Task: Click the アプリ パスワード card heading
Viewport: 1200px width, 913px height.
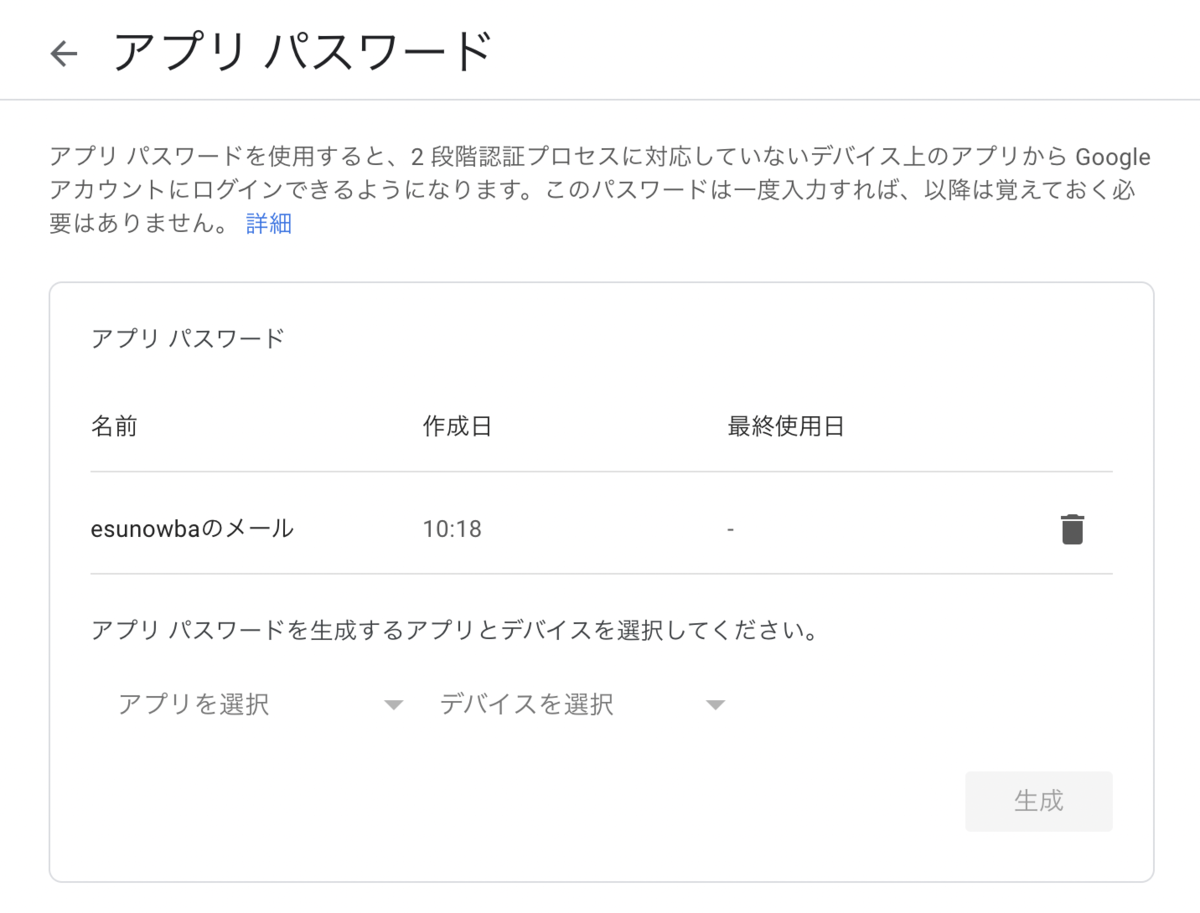Action: (188, 338)
